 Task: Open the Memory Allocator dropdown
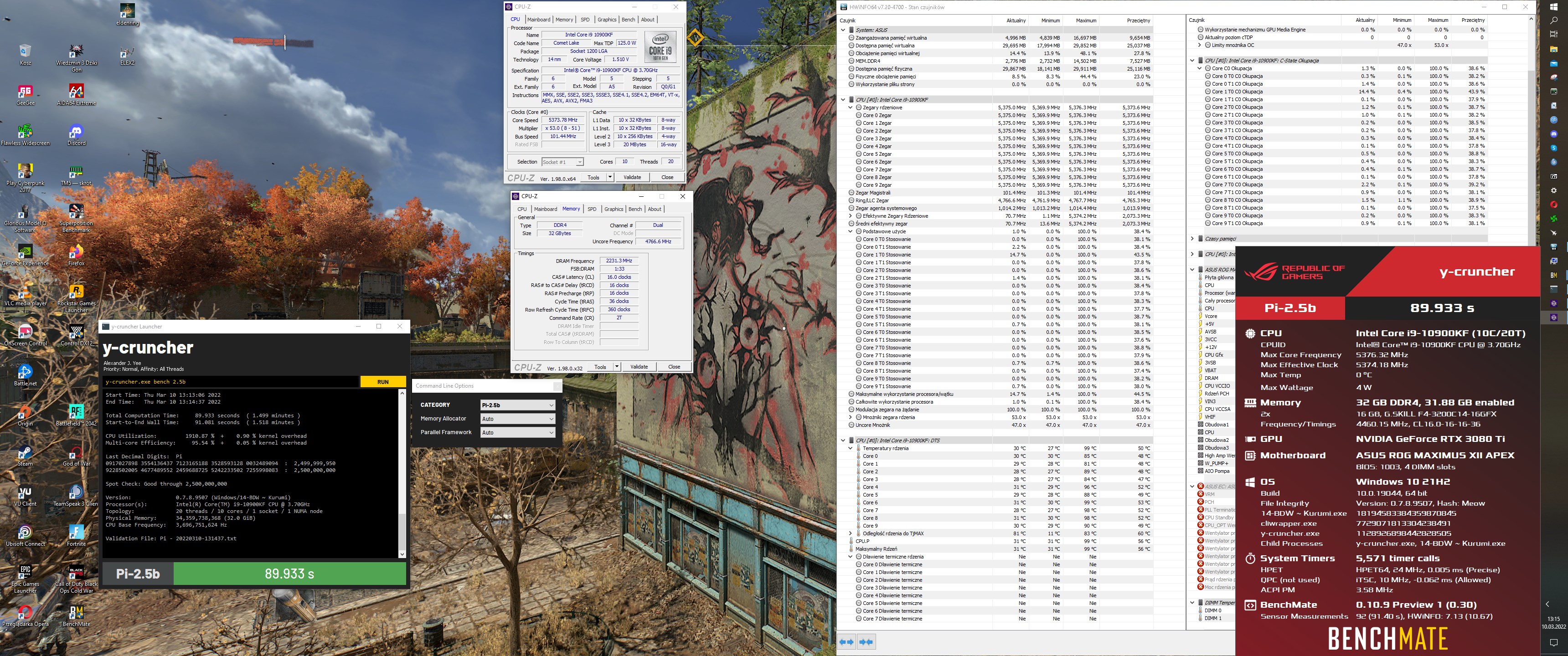[517, 419]
